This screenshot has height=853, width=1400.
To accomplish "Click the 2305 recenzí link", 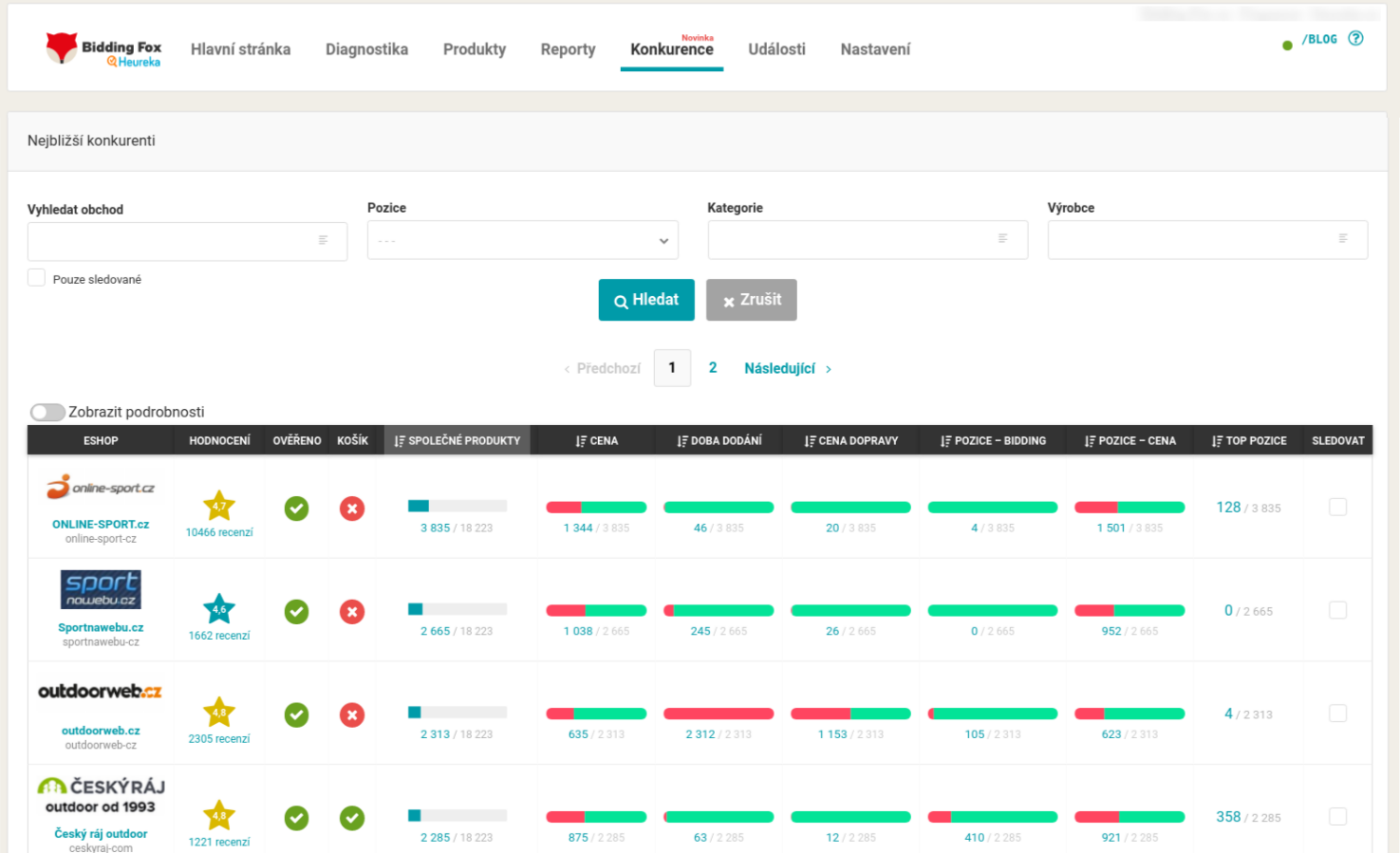I will [219, 739].
